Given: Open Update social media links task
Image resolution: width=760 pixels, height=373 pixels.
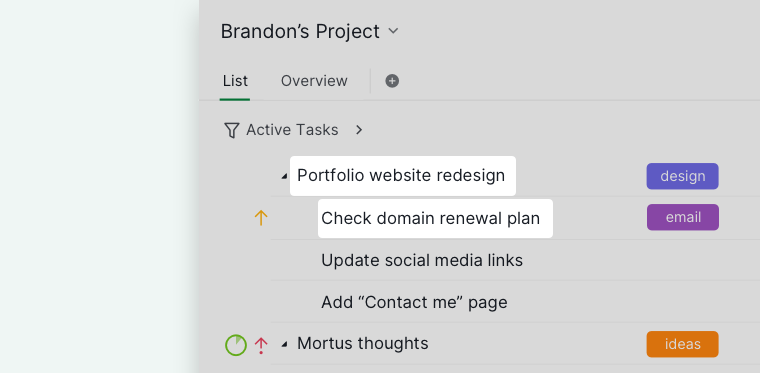Looking at the screenshot, I should tap(422, 261).
